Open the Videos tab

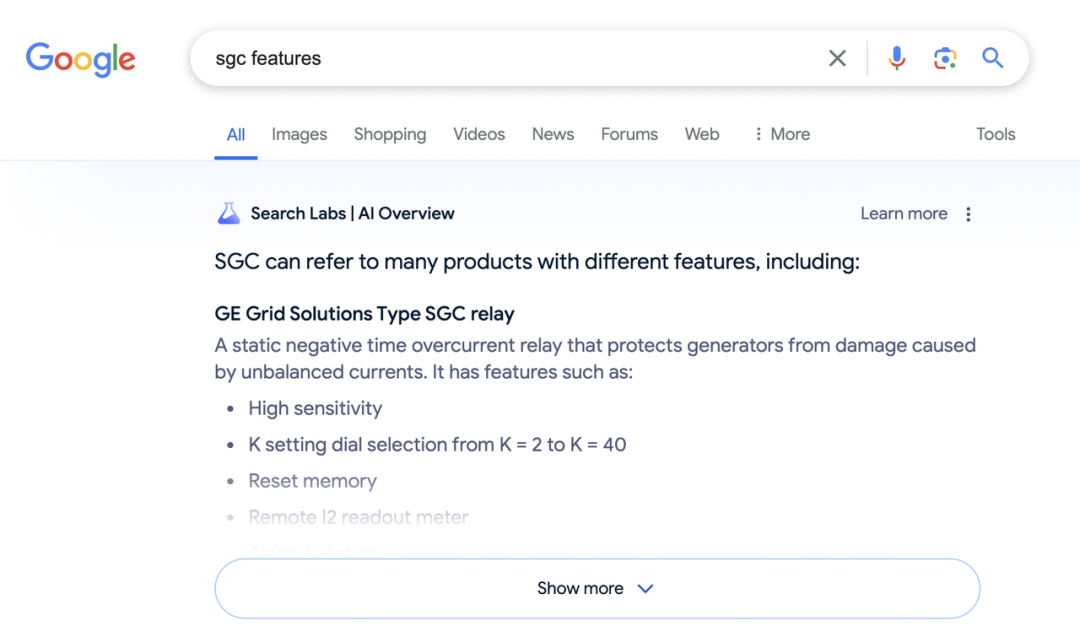click(479, 134)
